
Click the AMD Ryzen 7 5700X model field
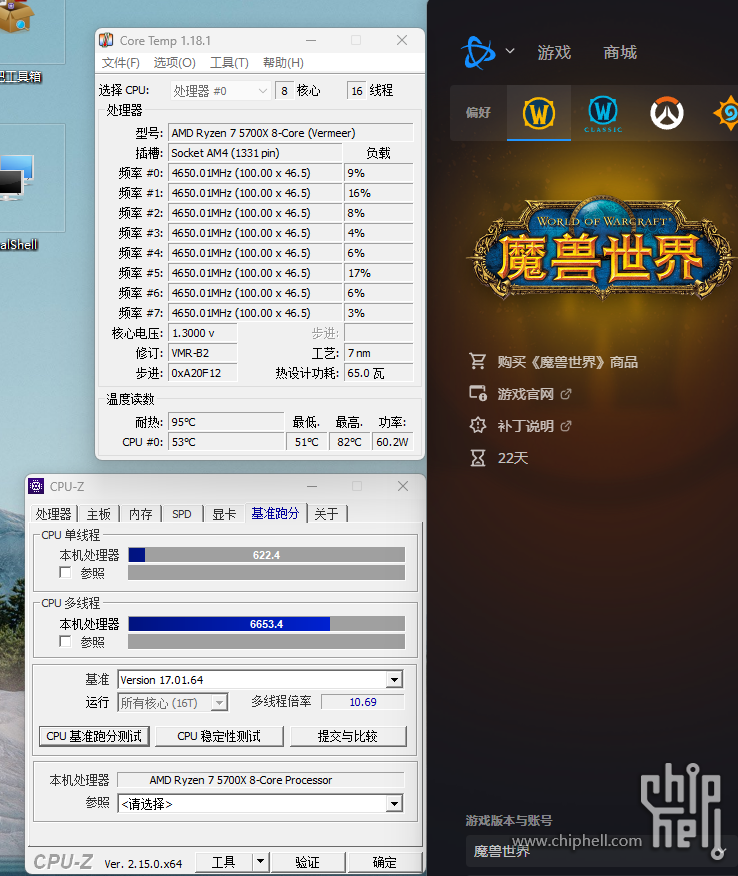[291, 133]
